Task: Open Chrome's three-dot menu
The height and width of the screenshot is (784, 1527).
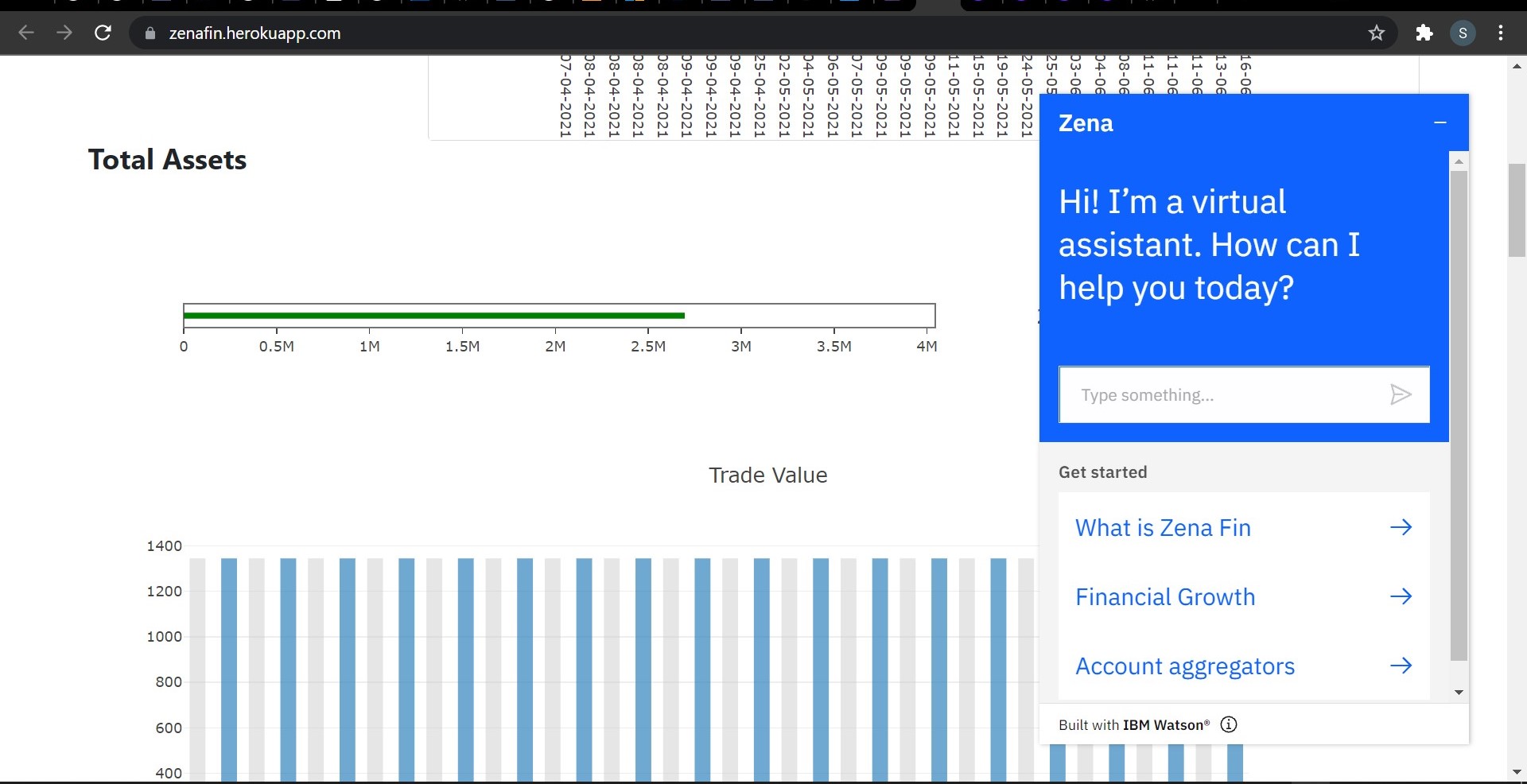Action: tap(1501, 33)
